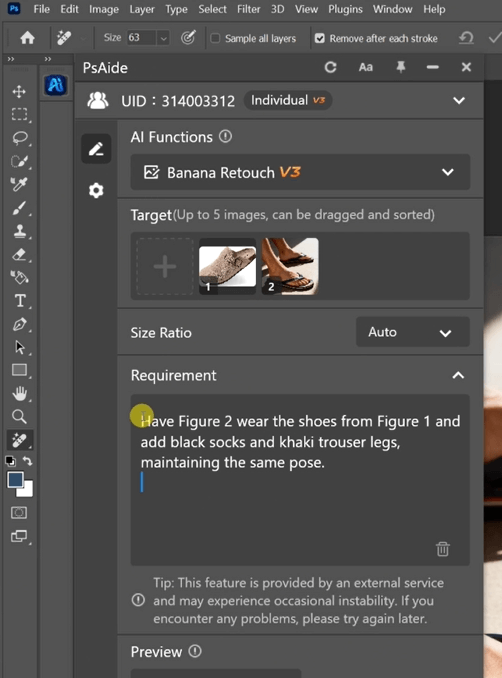The image size is (502, 678).
Task: Pin the PsAide panel
Action: click(401, 67)
